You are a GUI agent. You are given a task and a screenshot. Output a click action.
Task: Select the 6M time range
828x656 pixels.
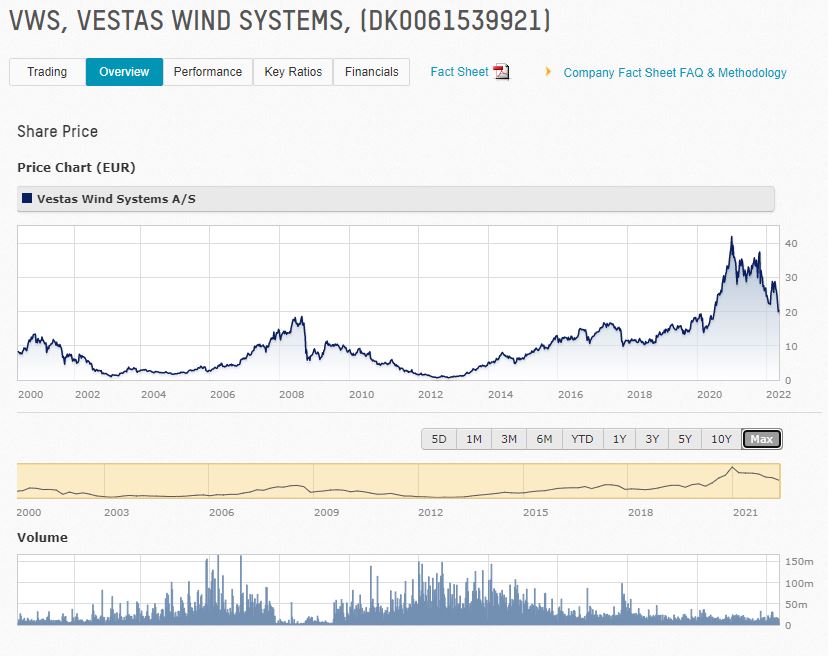click(544, 438)
